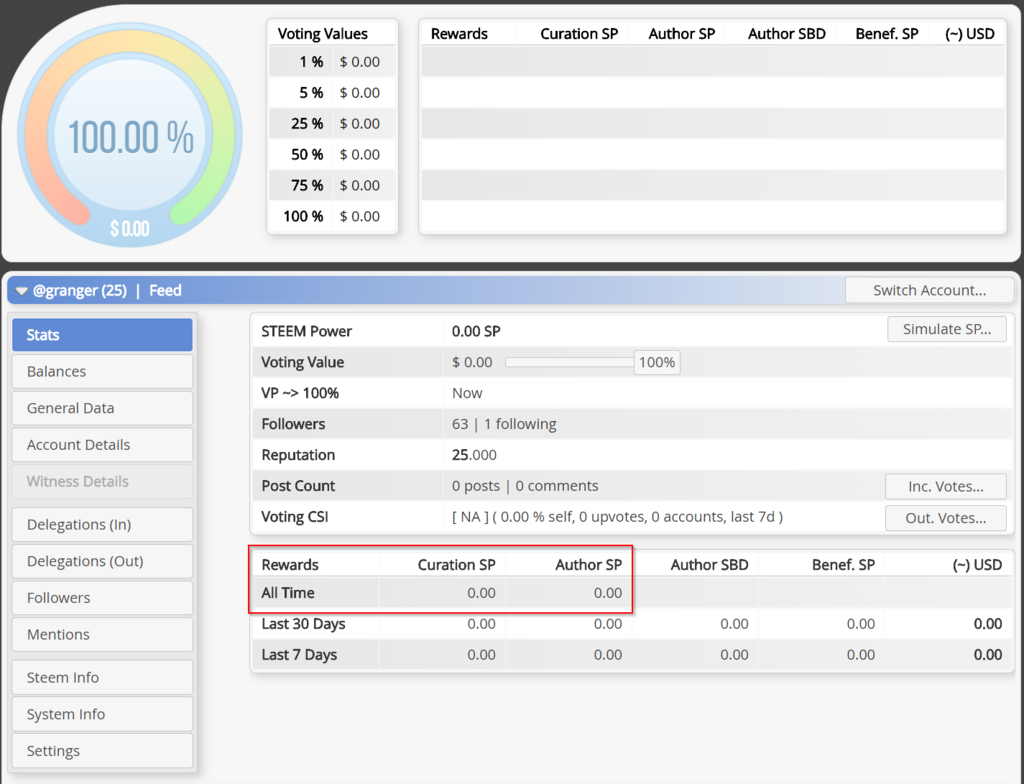Screen dimensions: 1024x784
Task: Open General Data section
Action: coord(103,408)
